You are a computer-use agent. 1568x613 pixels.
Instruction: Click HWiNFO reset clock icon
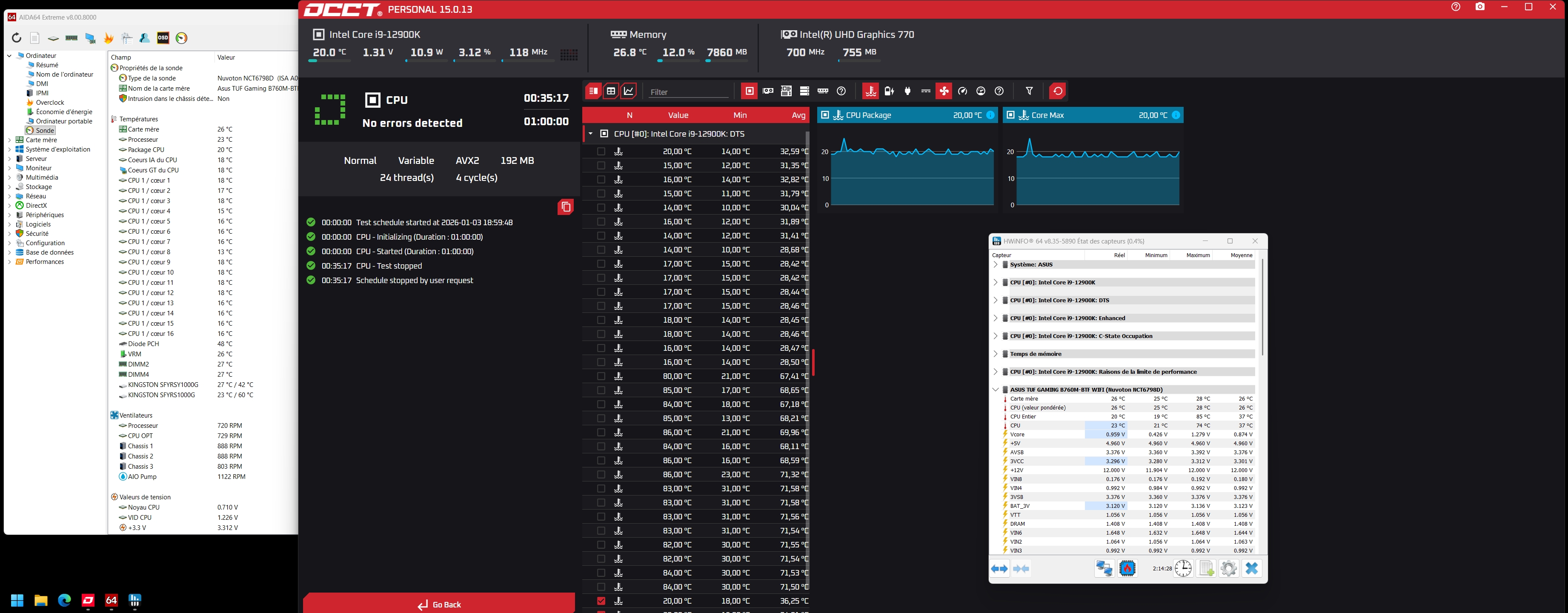pos(1183,569)
